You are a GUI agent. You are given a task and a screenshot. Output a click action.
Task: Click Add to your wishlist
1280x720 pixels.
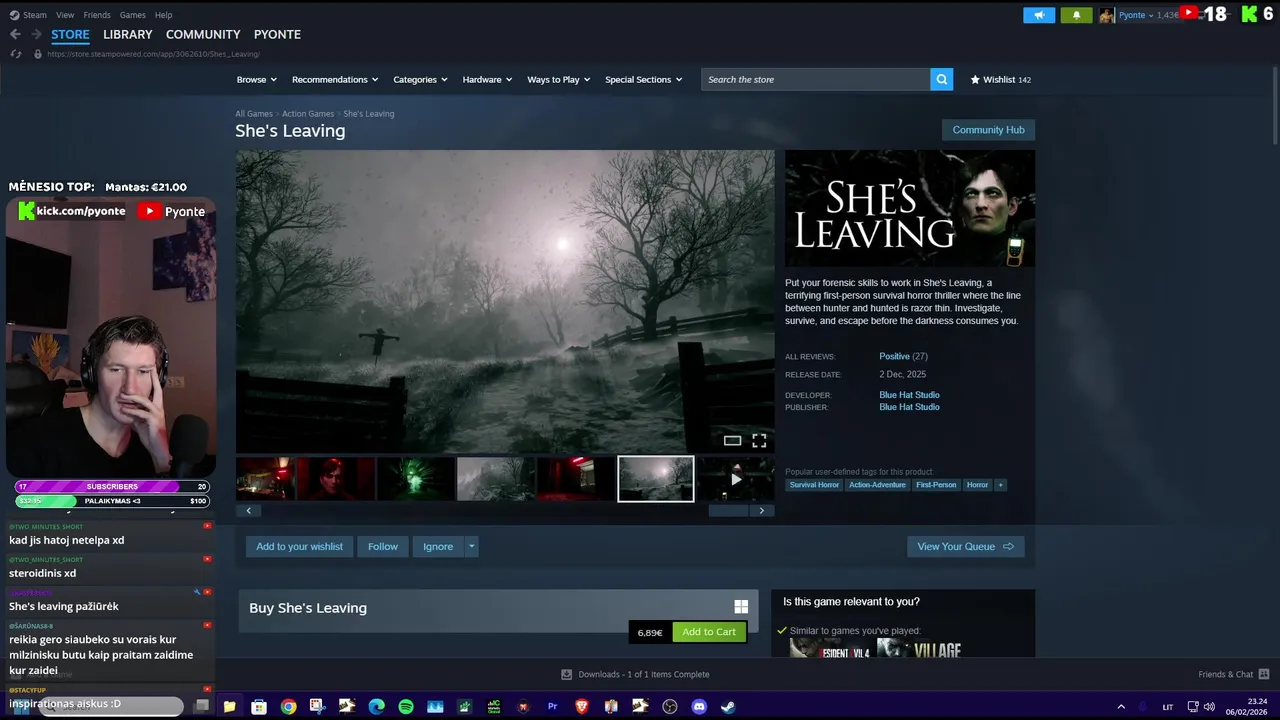coord(299,546)
